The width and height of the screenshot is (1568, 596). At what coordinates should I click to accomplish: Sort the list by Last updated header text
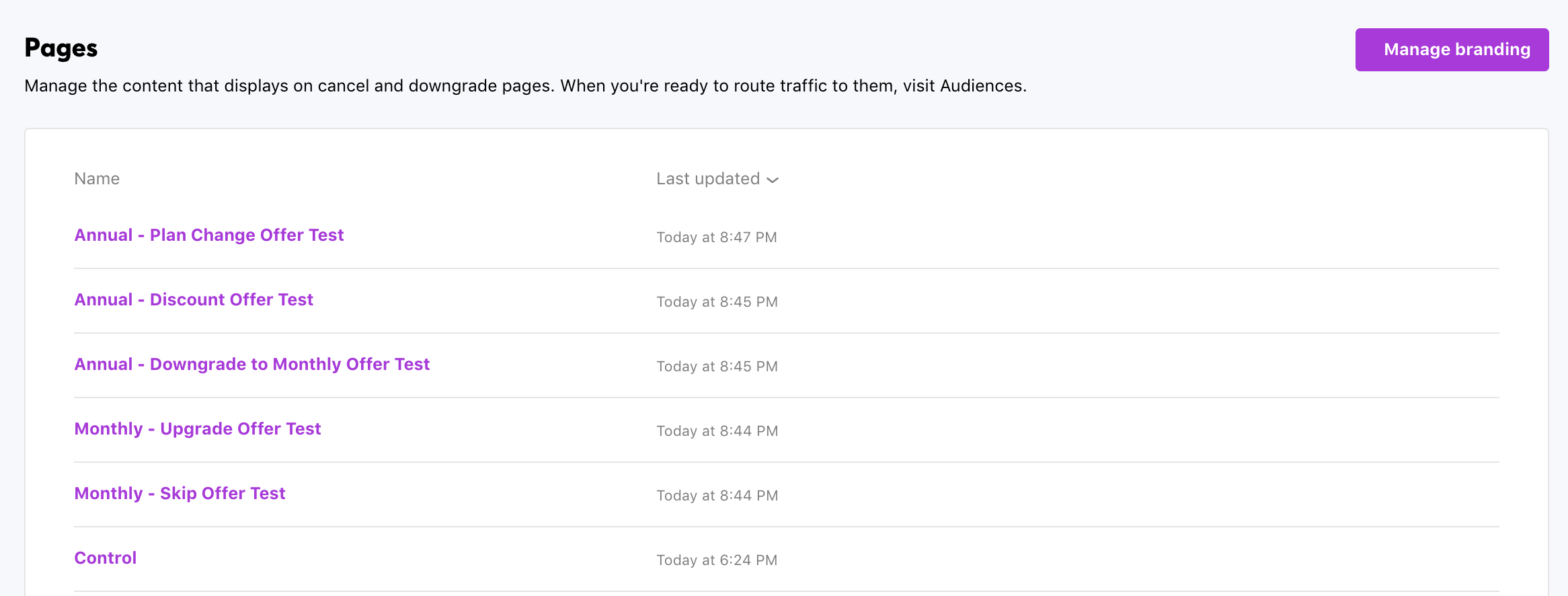tap(707, 179)
